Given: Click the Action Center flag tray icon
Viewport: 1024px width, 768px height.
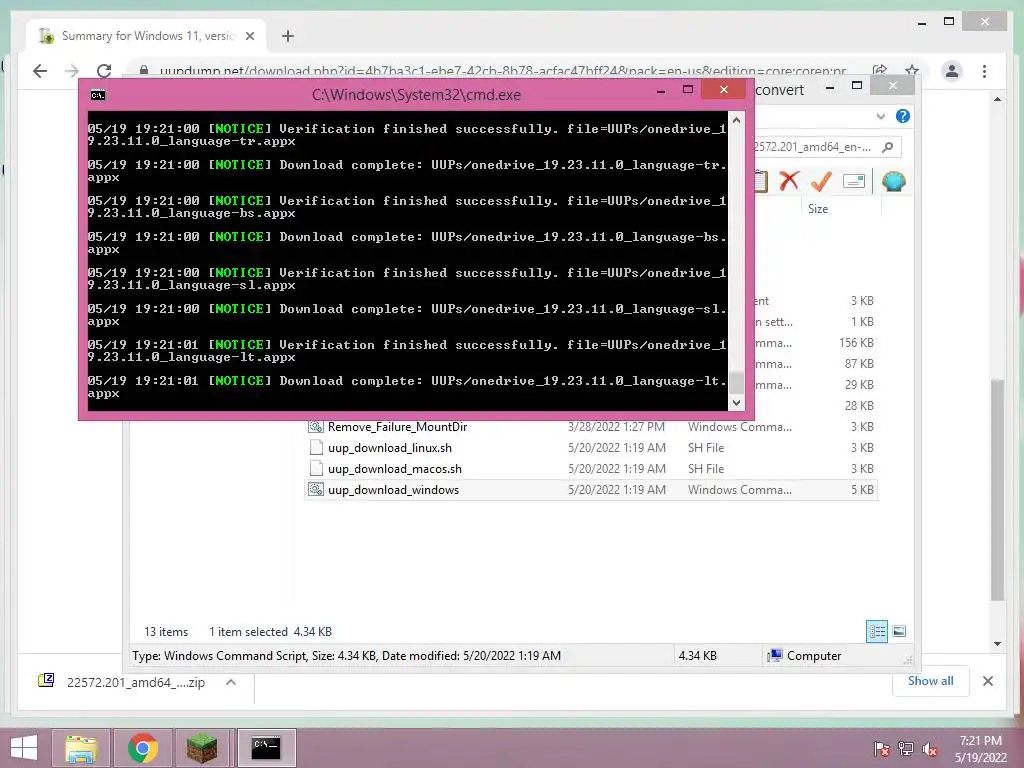Looking at the screenshot, I should pos(882,748).
